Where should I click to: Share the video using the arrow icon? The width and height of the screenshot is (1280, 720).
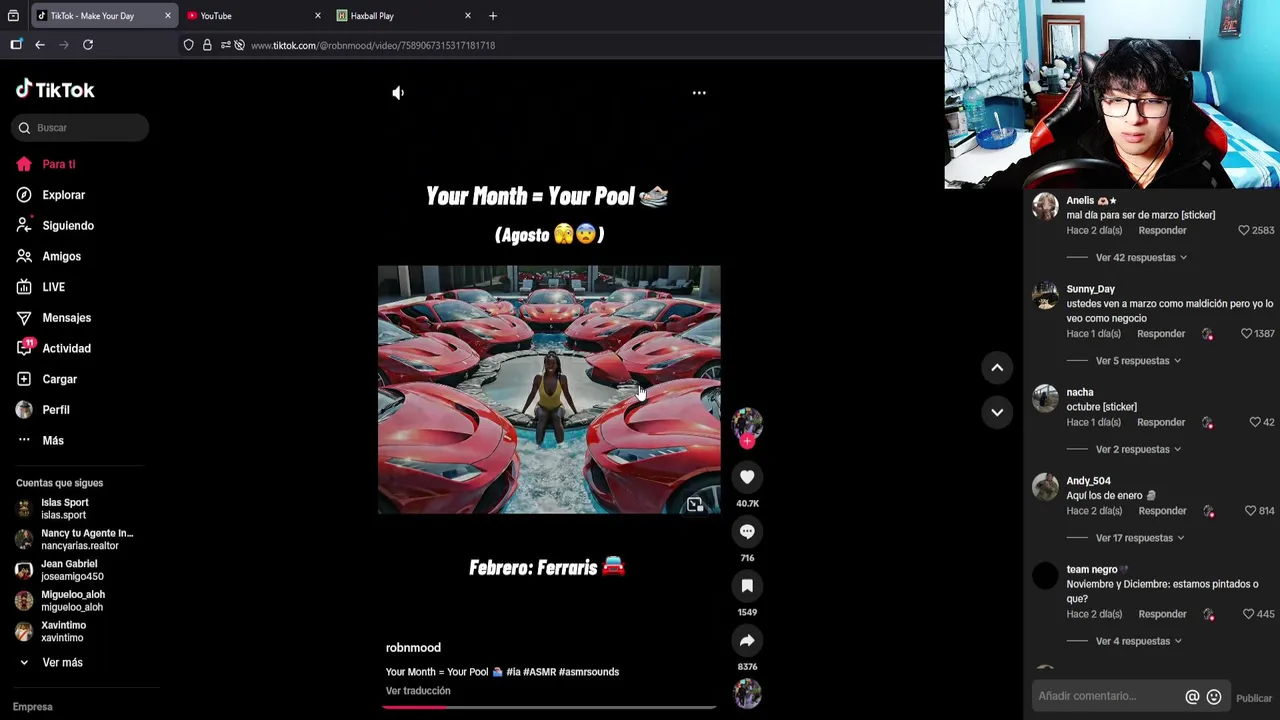[x=747, y=640]
